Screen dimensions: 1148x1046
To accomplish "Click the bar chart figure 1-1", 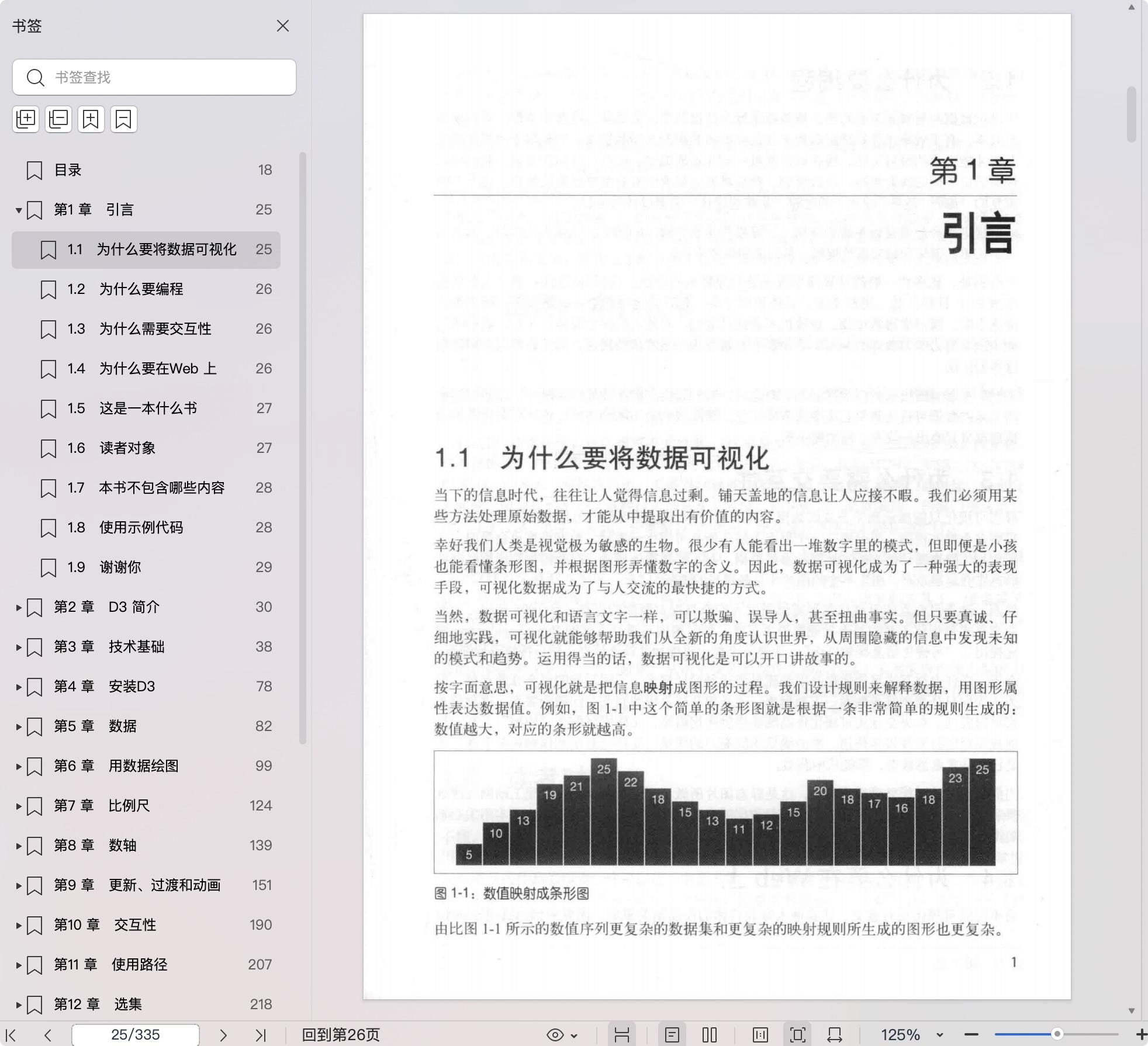I will click(x=725, y=812).
